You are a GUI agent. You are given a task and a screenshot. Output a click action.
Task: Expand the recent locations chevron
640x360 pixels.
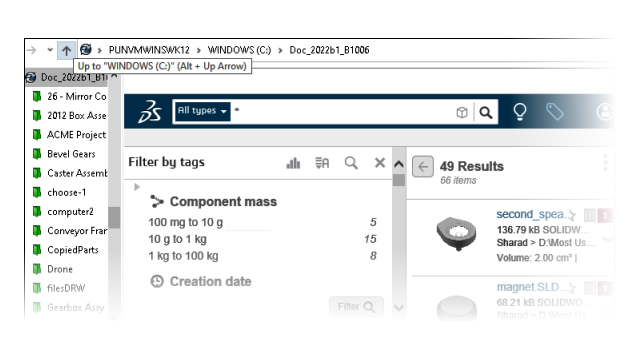coord(50,50)
